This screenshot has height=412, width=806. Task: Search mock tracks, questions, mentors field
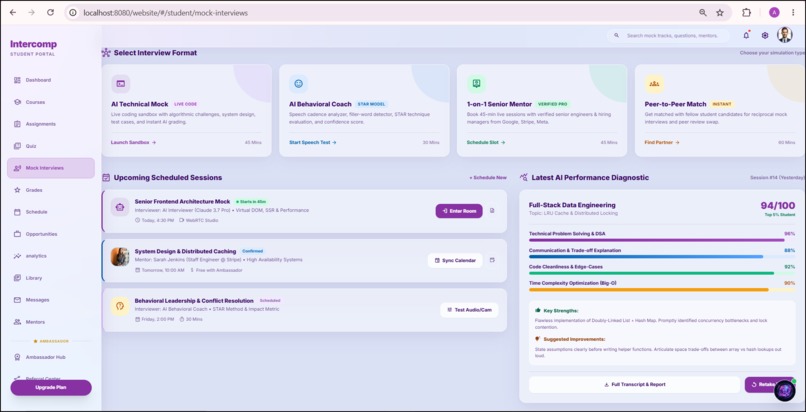[x=668, y=35]
